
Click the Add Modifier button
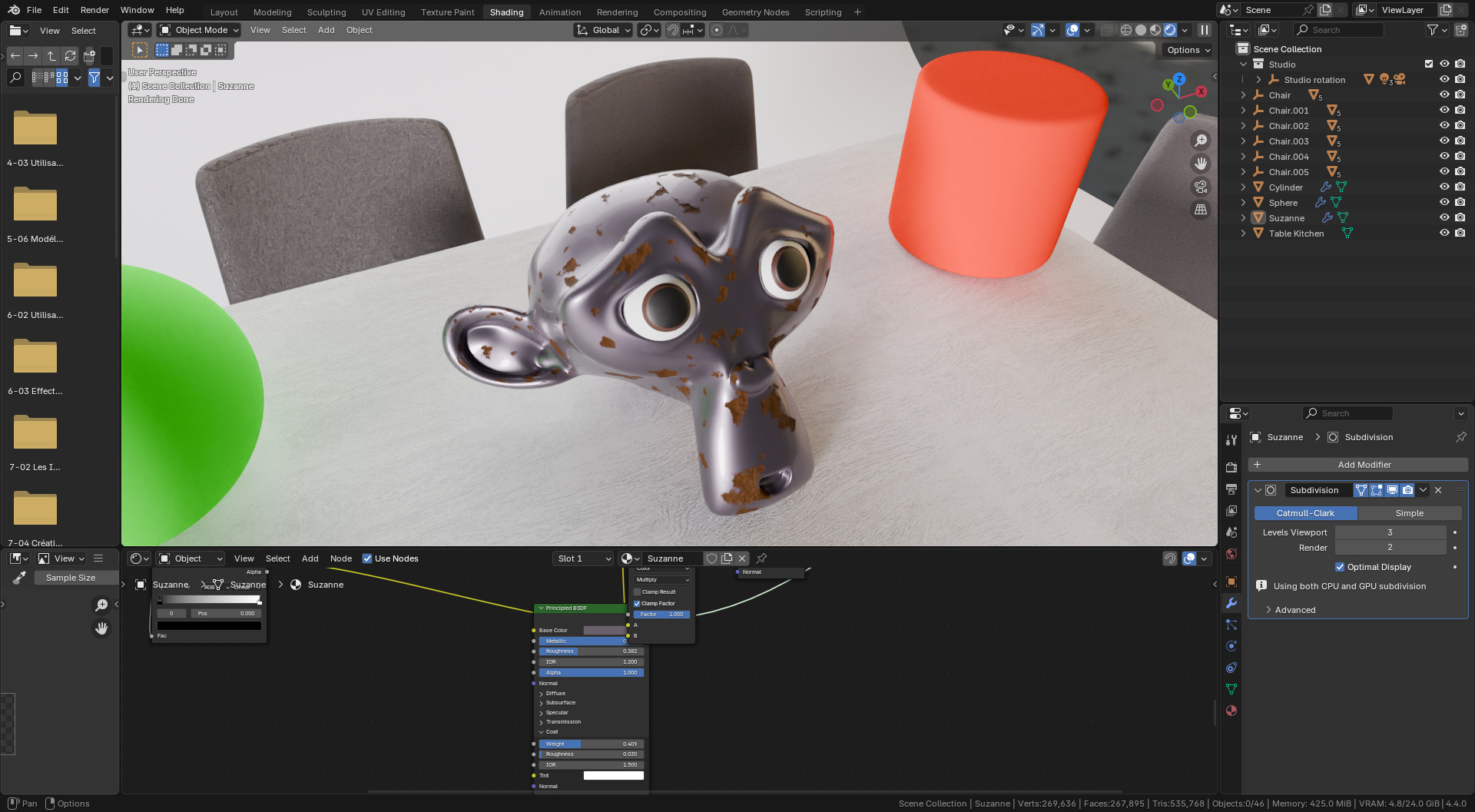pyautogui.click(x=1357, y=465)
